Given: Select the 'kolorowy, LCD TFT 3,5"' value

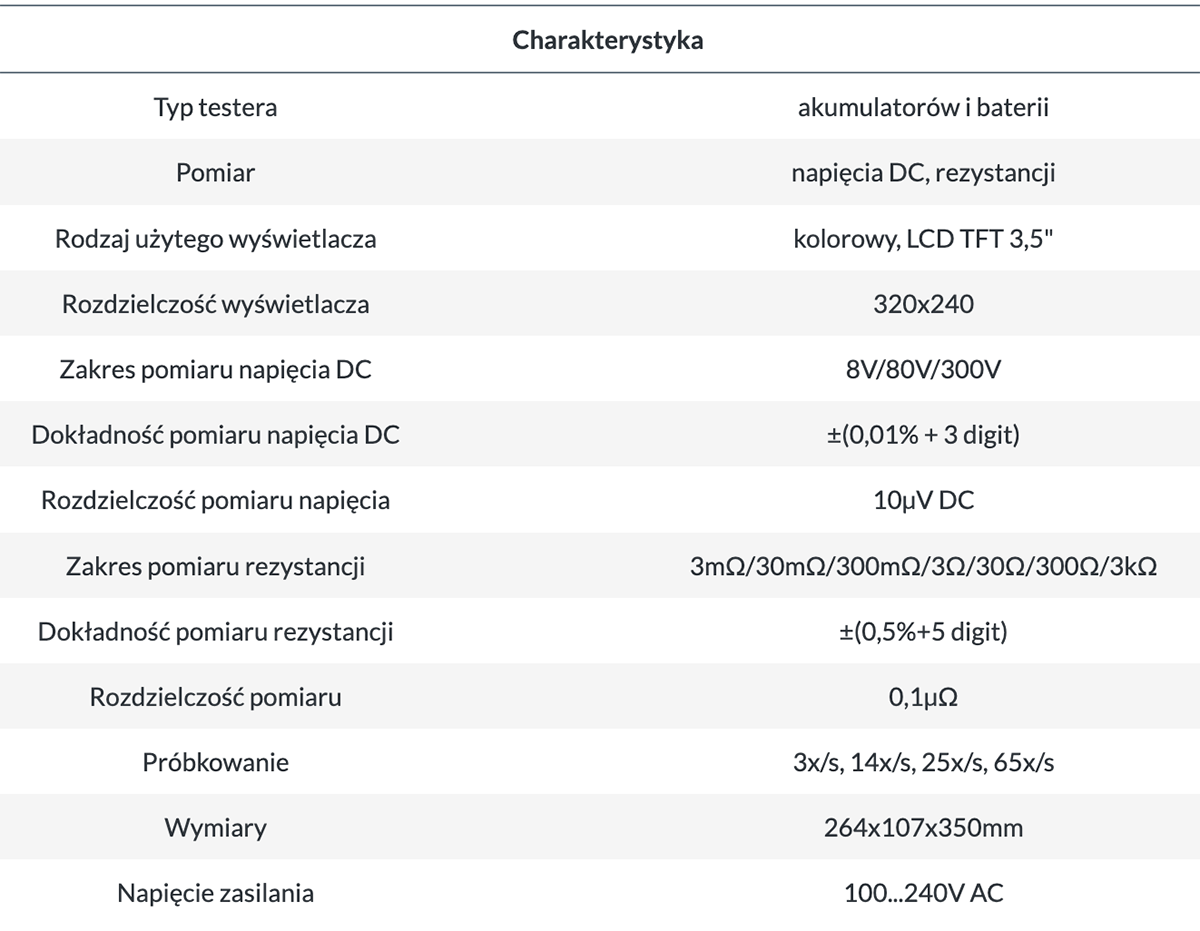Looking at the screenshot, I should pos(923,238).
